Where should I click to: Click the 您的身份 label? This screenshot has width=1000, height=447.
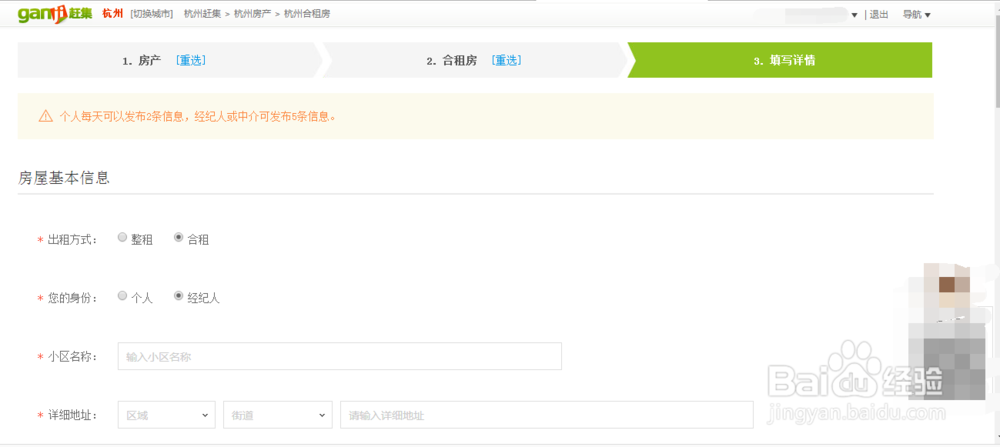coord(71,298)
